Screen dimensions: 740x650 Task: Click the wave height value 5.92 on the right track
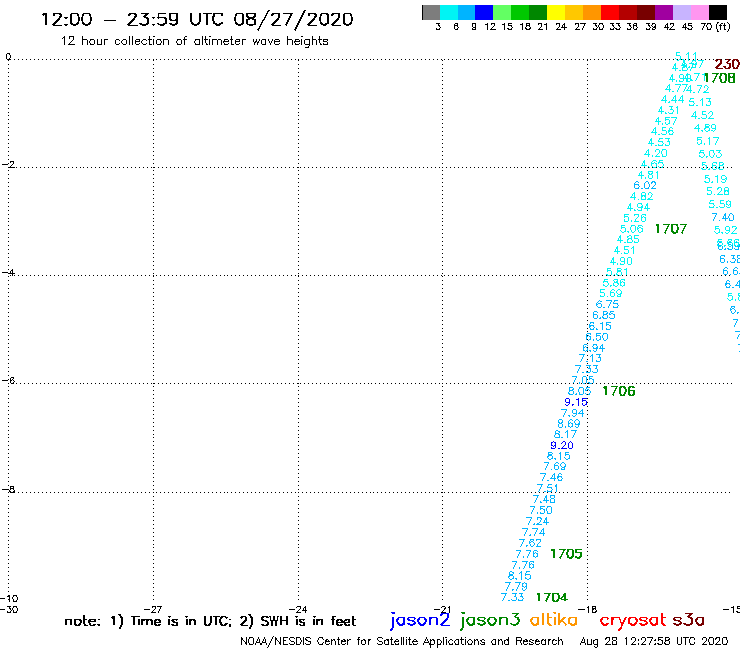click(x=725, y=230)
